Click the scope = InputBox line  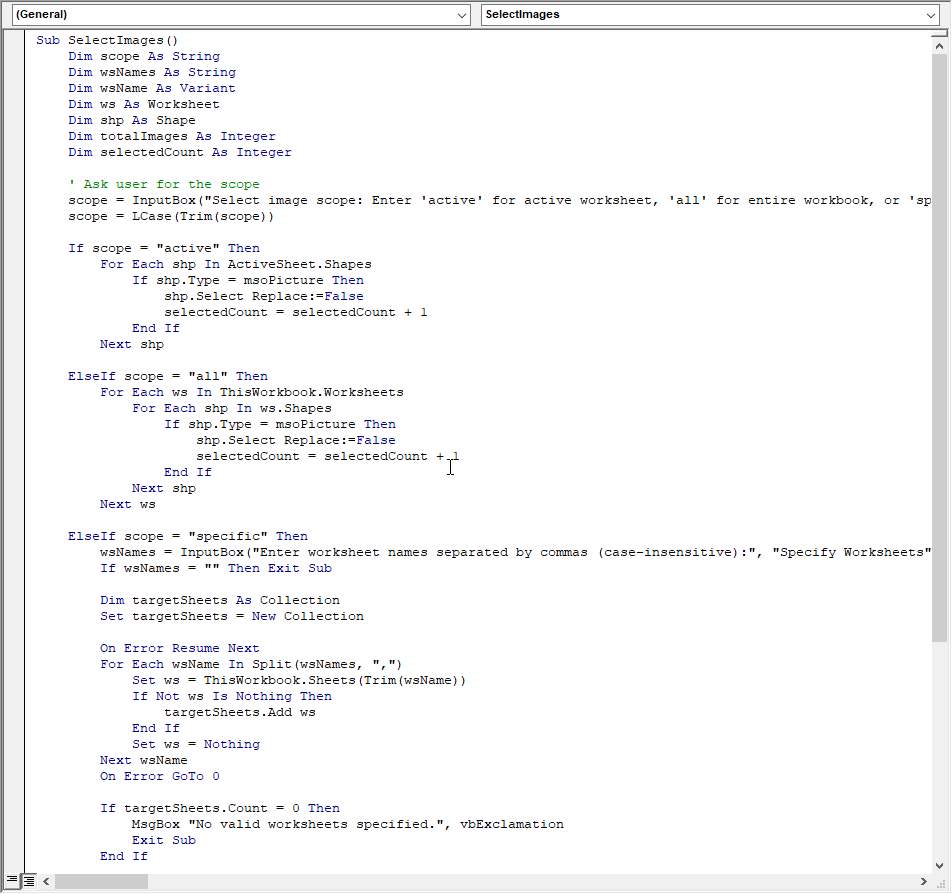(x=500, y=200)
